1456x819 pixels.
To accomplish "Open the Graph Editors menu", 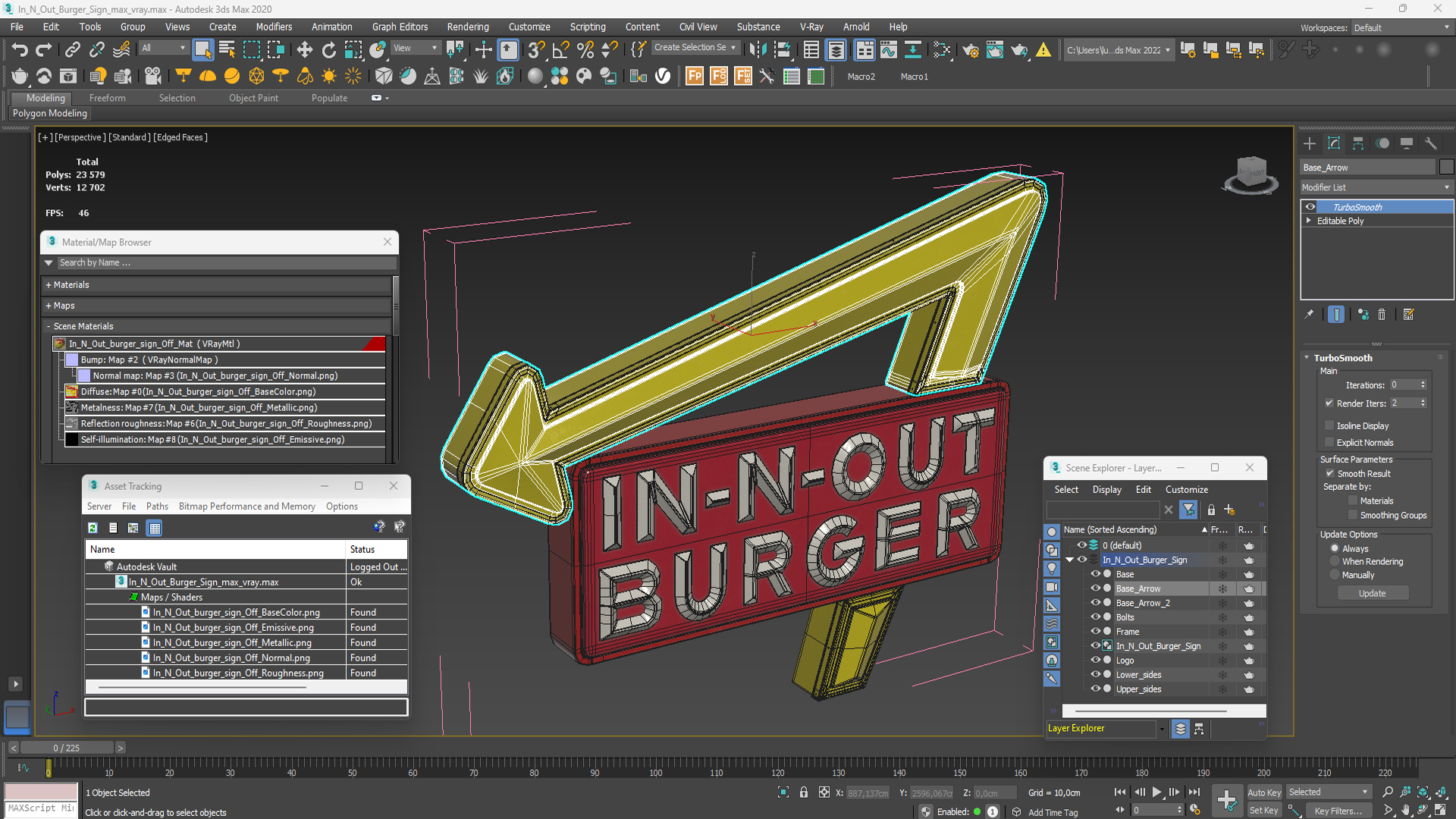I will [x=400, y=27].
